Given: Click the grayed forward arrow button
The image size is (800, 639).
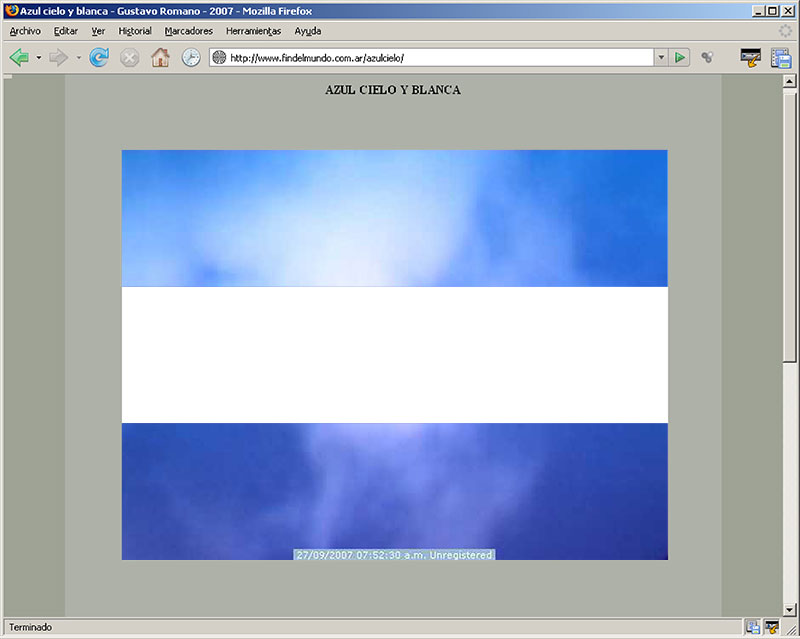Looking at the screenshot, I should (x=58, y=58).
